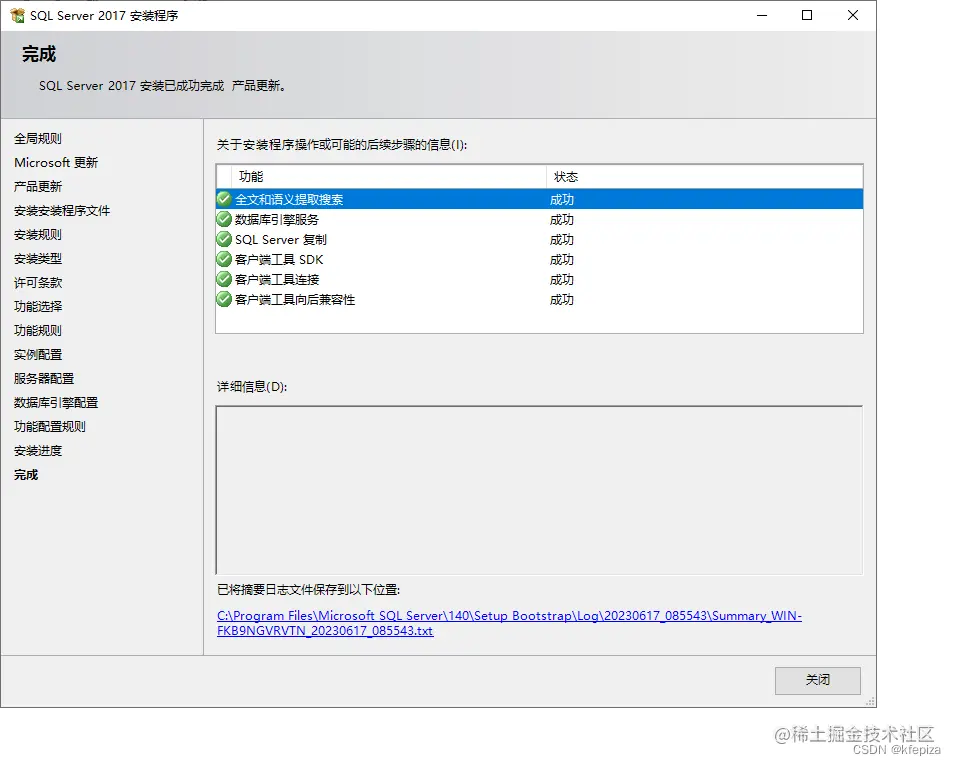Minimize the SQL Server setup window
956x766 pixels.
click(762, 15)
